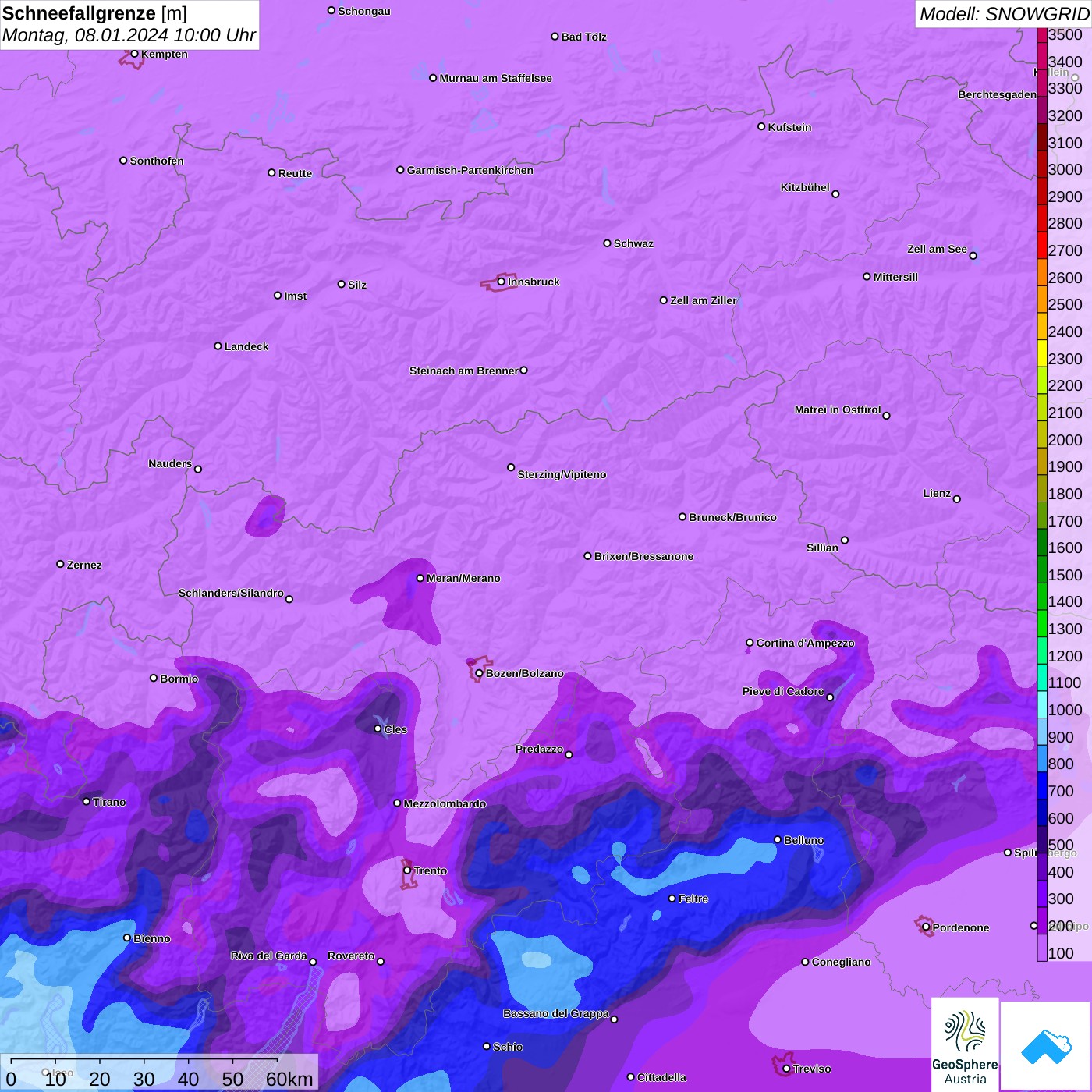
Task: Click the yellow 2300 legend color
Action: pos(1042,353)
